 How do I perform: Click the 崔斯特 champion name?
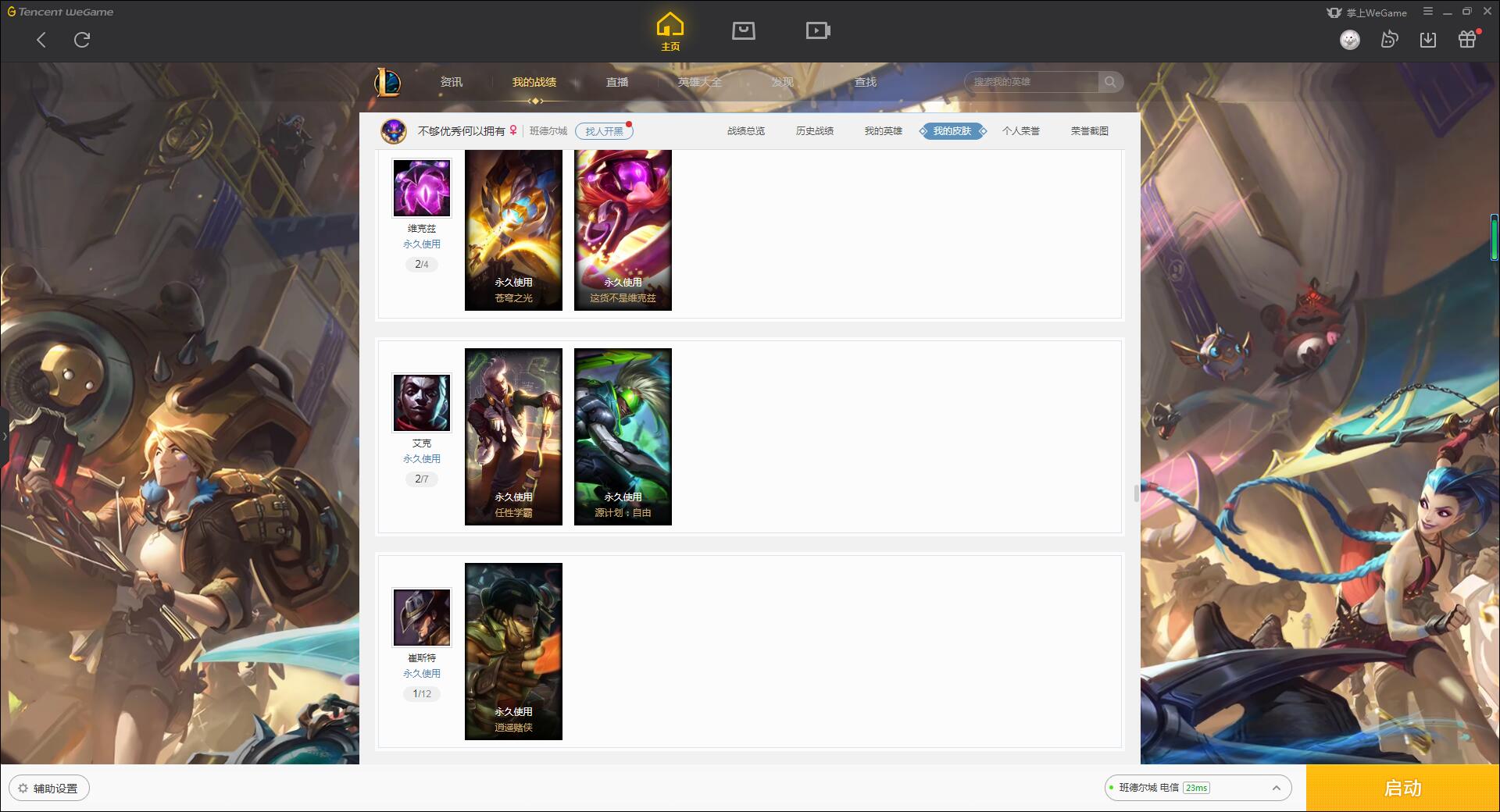coord(422,658)
